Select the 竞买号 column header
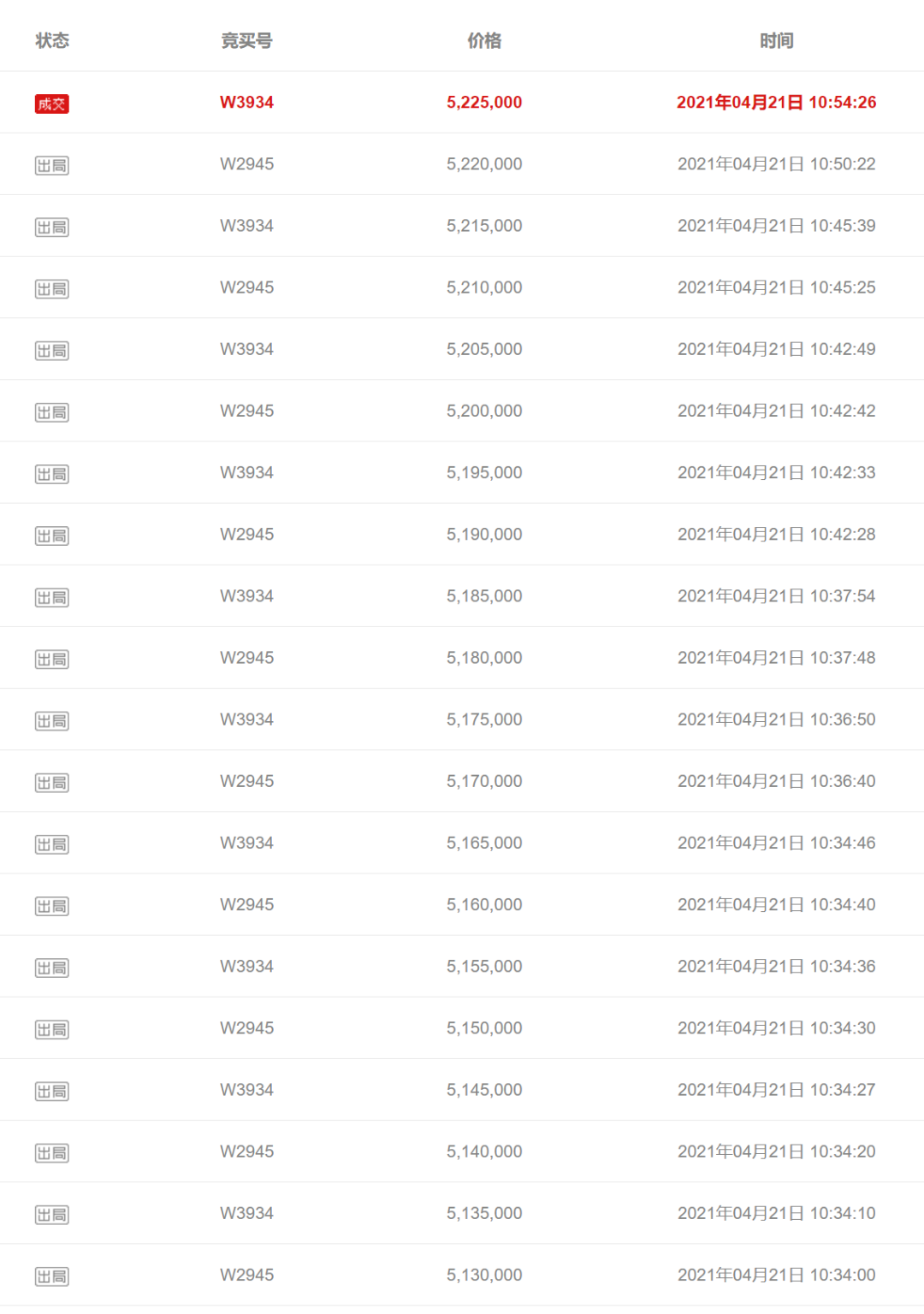Screen dimensions: 924x1314 [x=246, y=40]
